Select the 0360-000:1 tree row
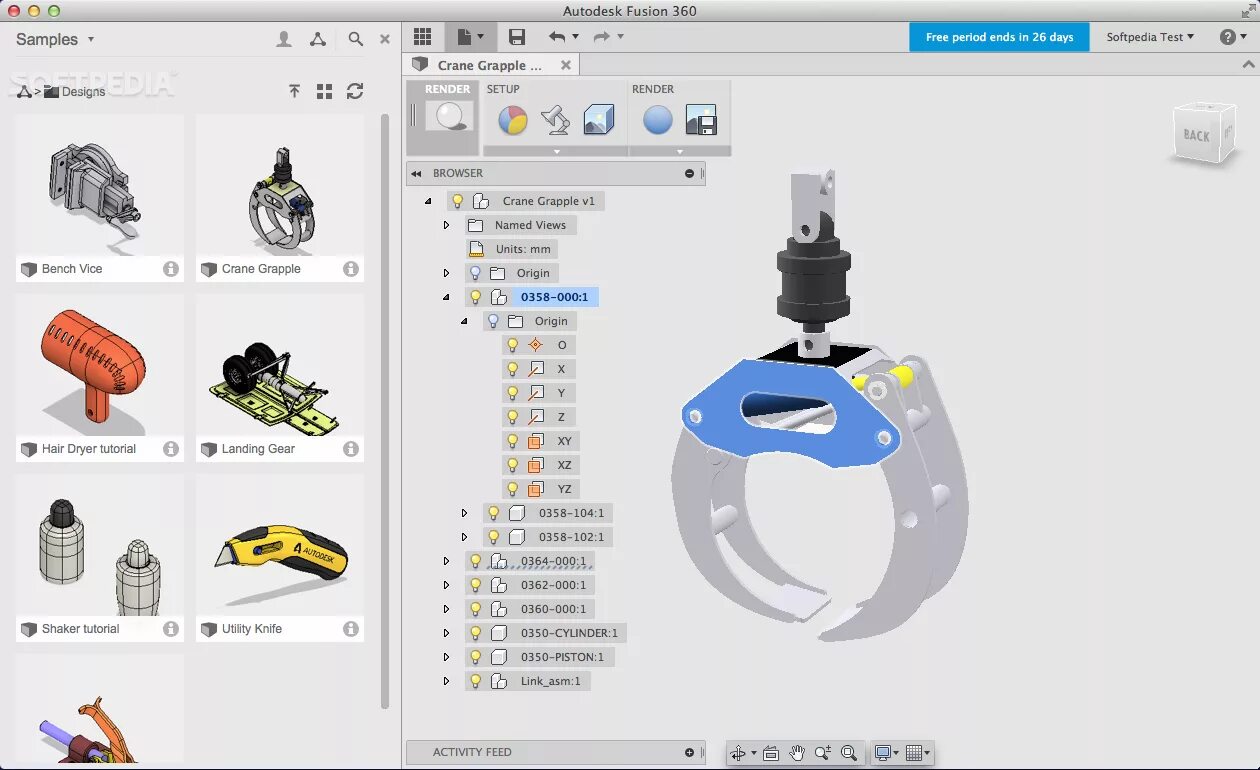Screen dimensions: 1260x770 530,609
